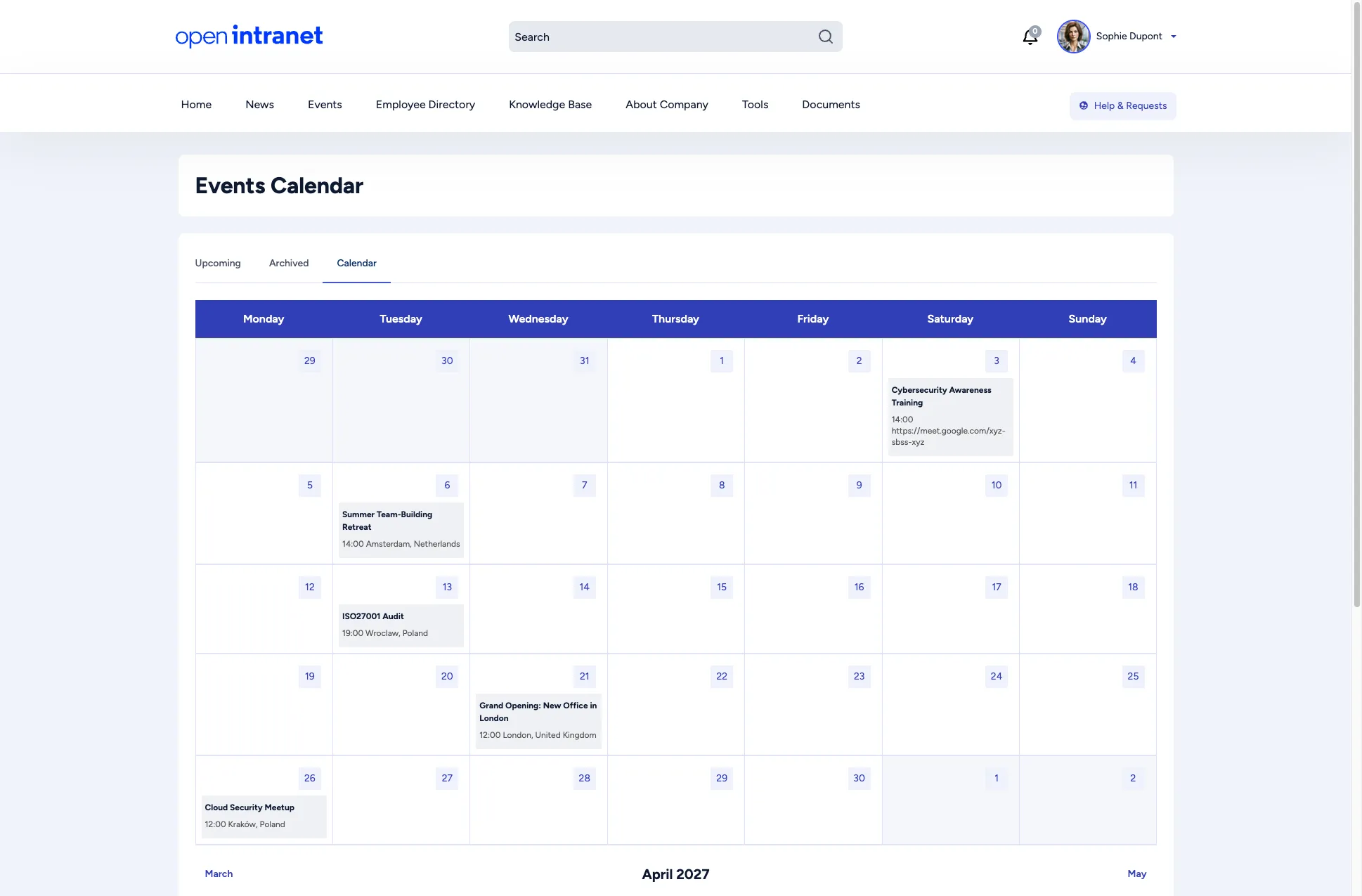The height and width of the screenshot is (896, 1362).
Task: Open Employee Directory page
Action: click(x=425, y=105)
